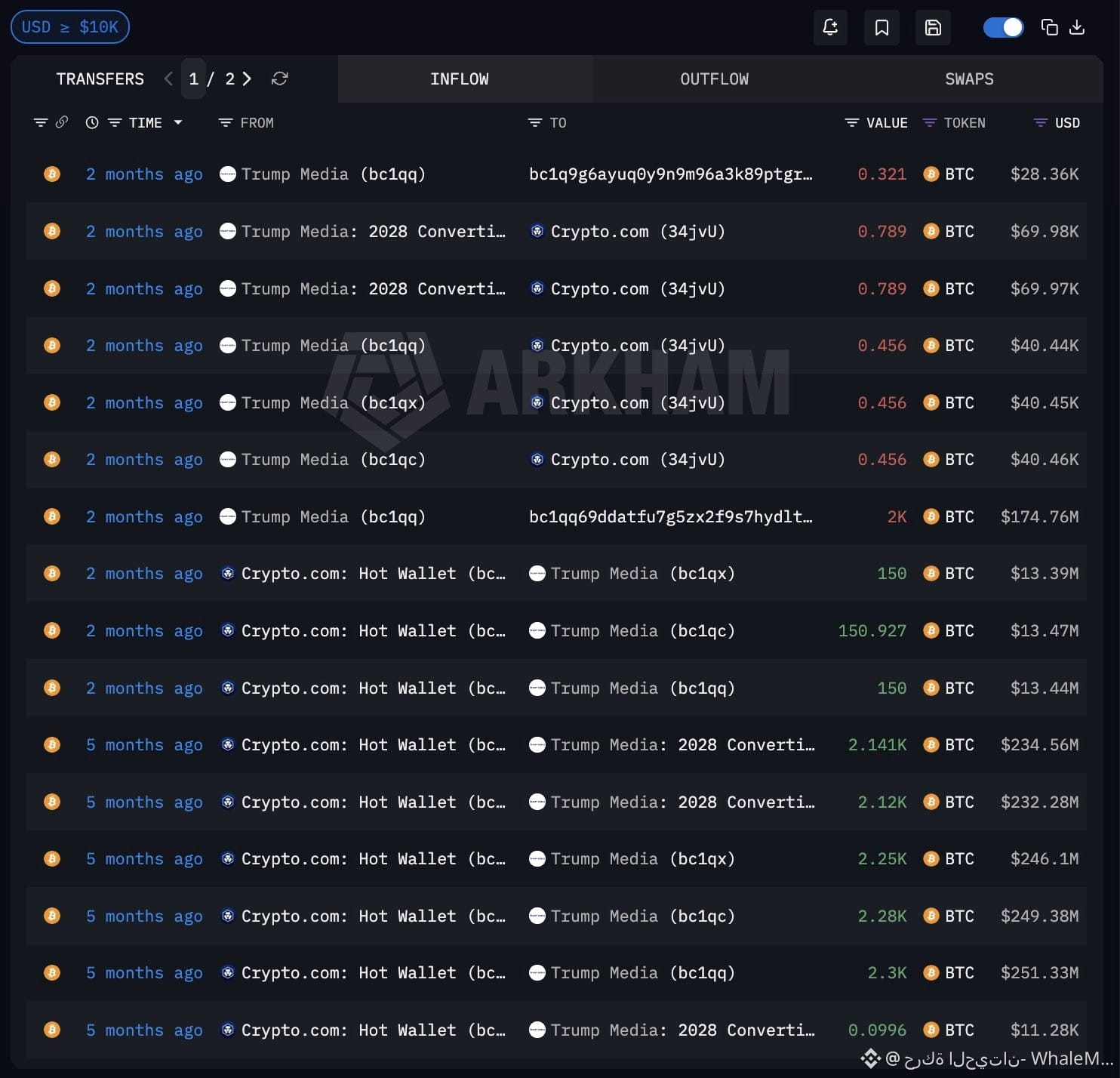Switch off the blue toggle in the toolbar
This screenshot has height=1078, width=1120.
pyautogui.click(x=1003, y=28)
